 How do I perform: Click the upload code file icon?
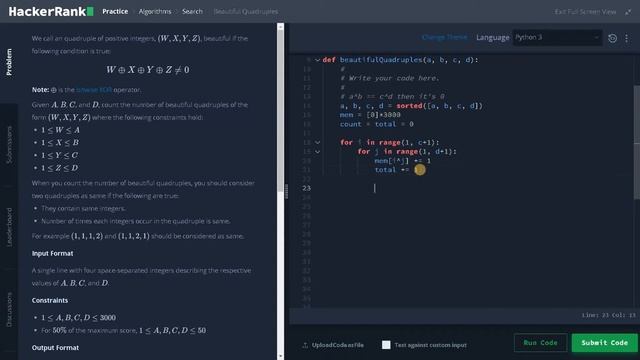pyautogui.click(x=305, y=345)
